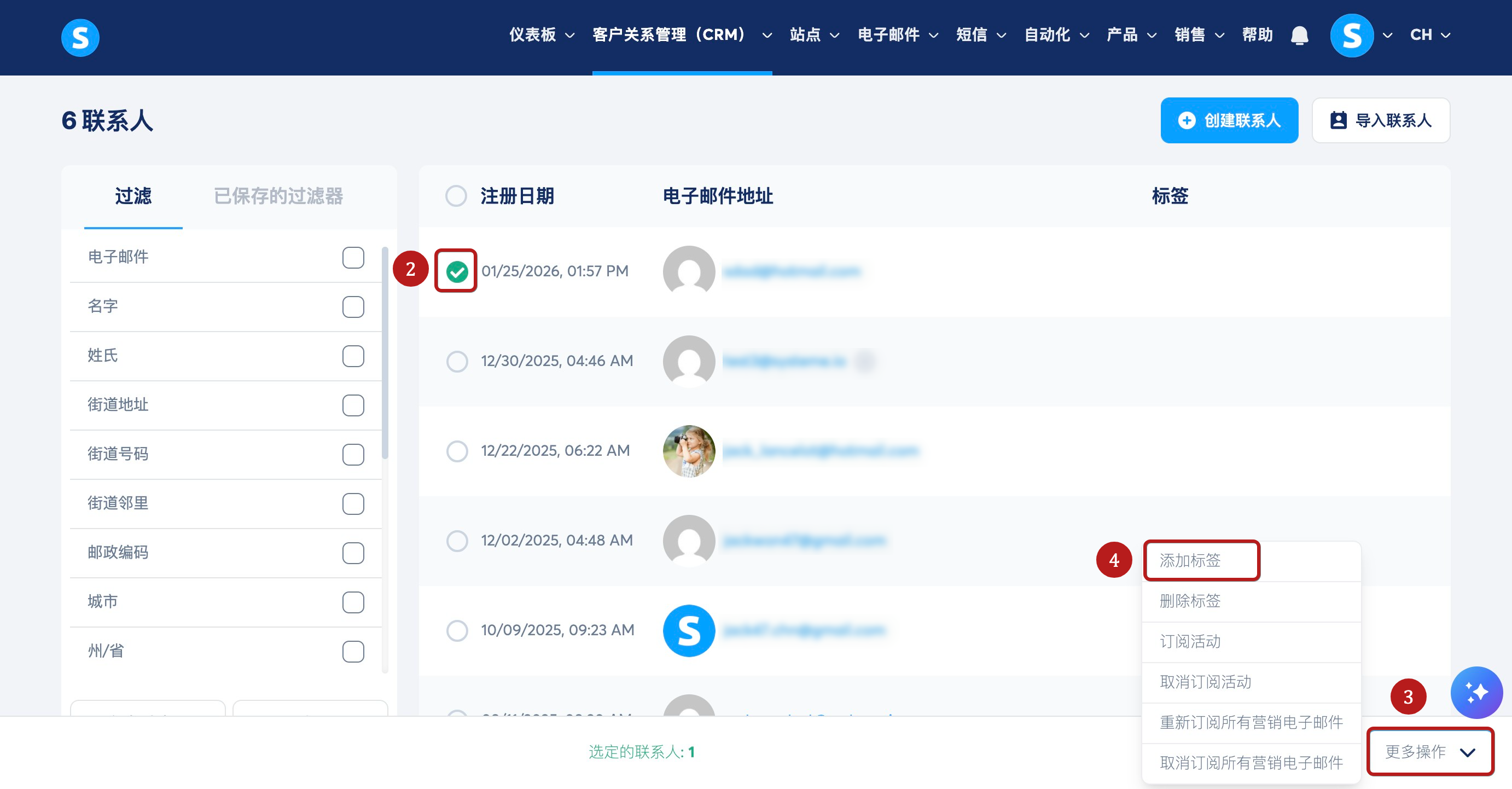Tick the 城市 filter checkbox
Viewport: 1512px width, 789px height.
[x=353, y=602]
